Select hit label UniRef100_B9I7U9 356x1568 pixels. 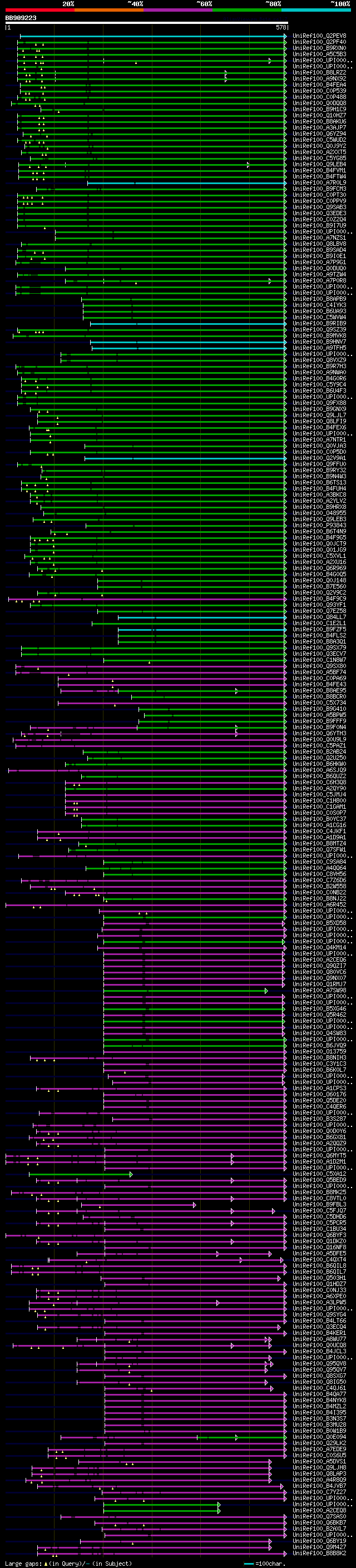[x=319, y=225]
